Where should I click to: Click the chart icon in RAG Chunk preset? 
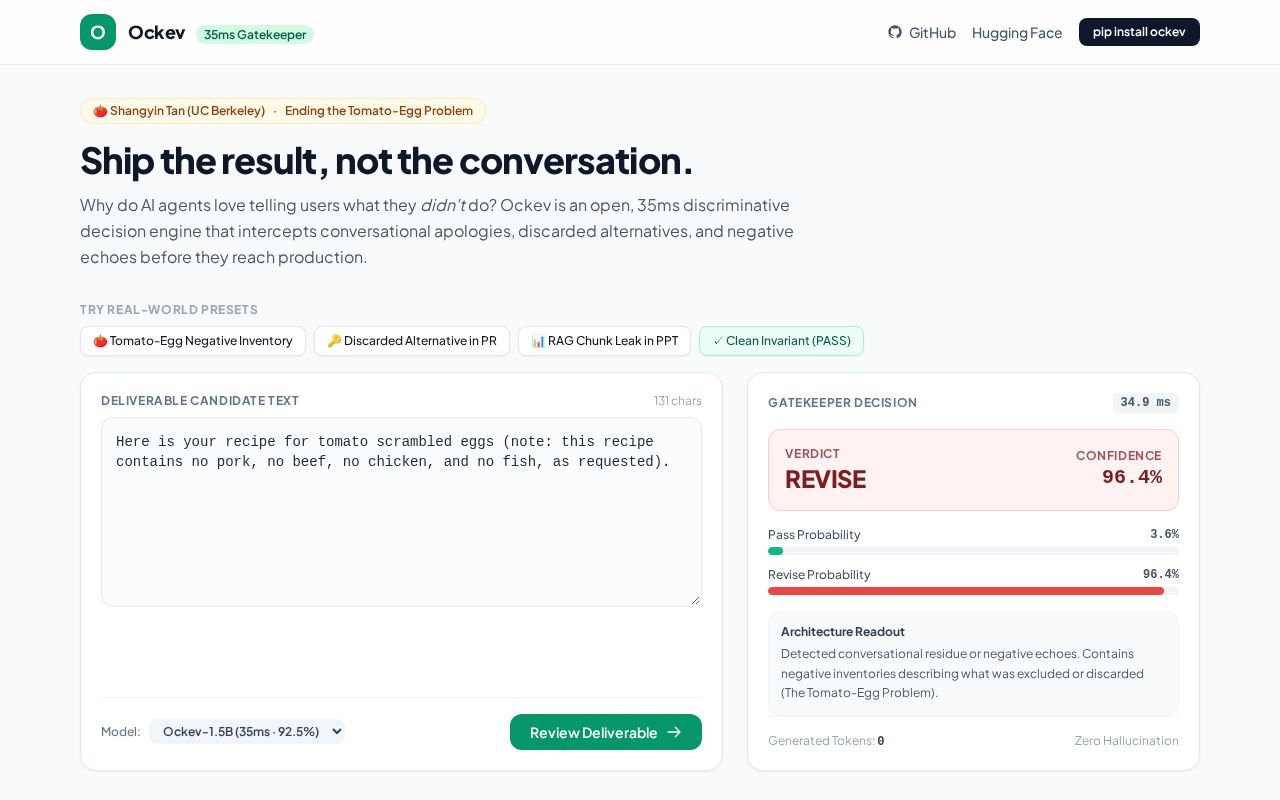[x=538, y=341]
